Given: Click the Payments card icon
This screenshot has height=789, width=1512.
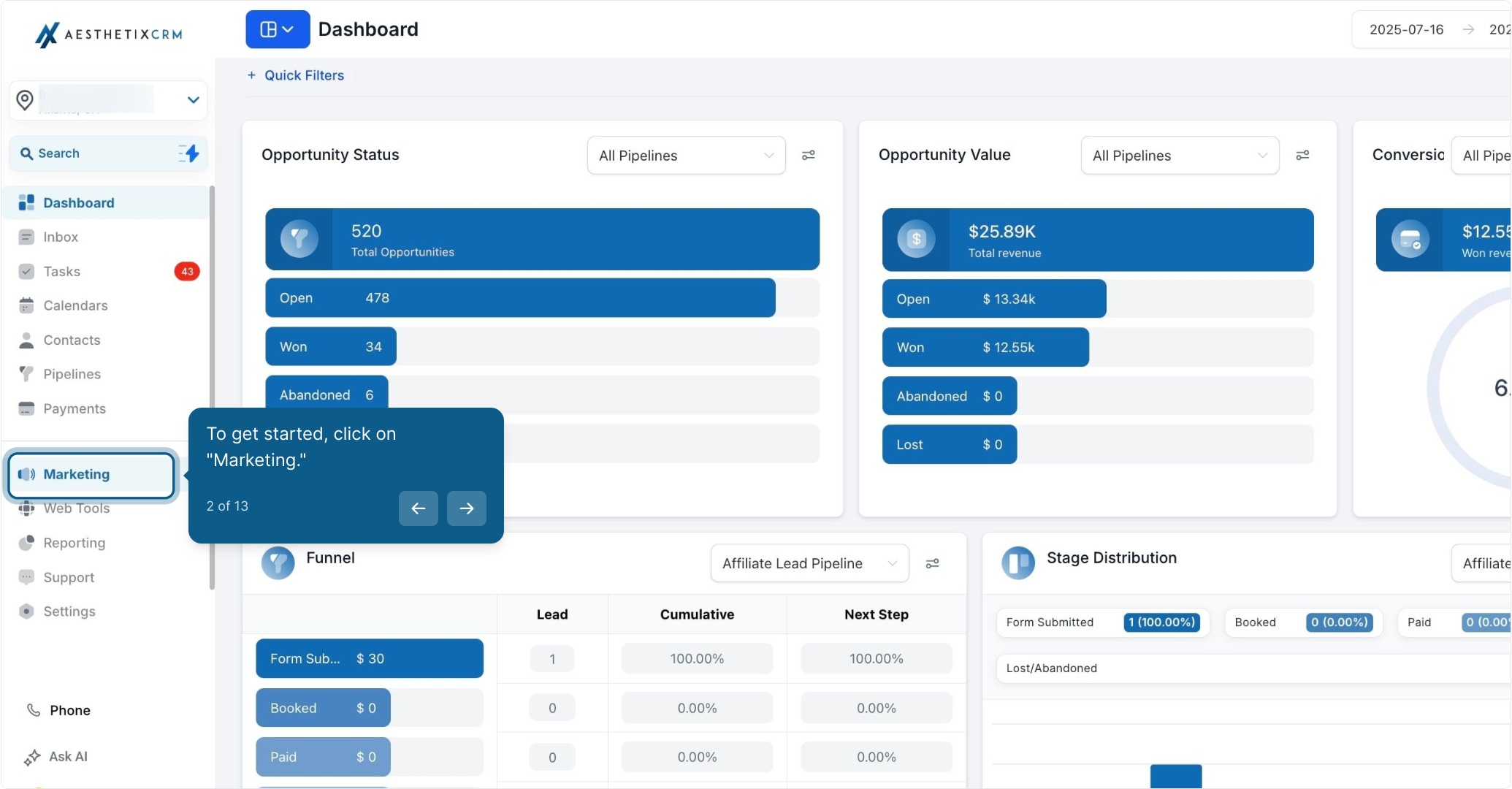Looking at the screenshot, I should [x=26, y=408].
